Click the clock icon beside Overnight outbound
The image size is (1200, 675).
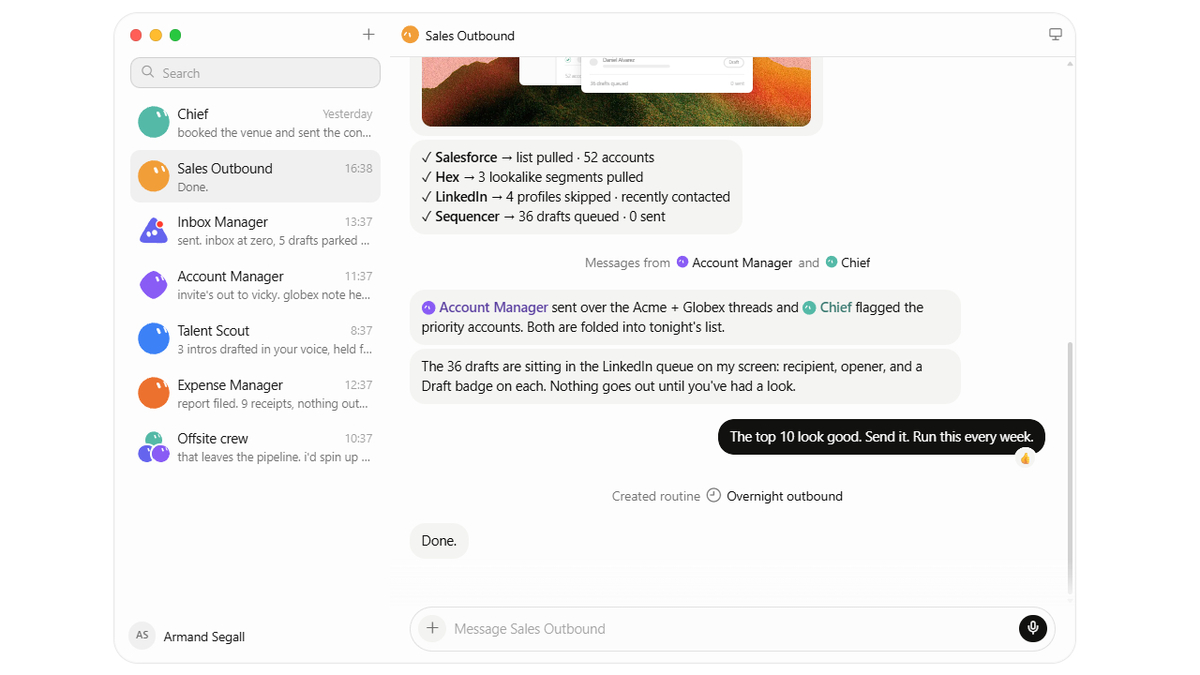pos(713,495)
